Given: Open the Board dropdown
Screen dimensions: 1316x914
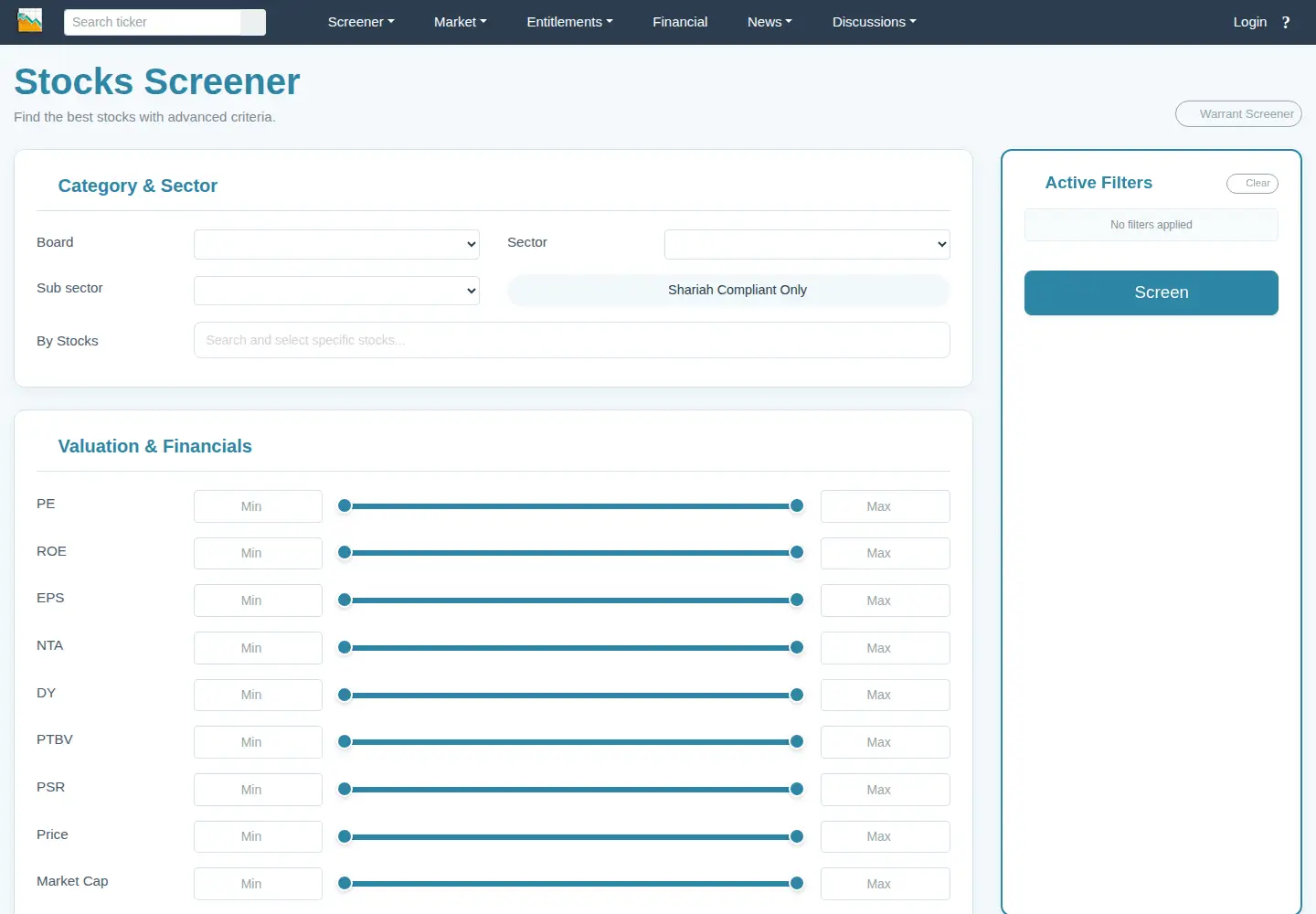Looking at the screenshot, I should tap(336, 244).
